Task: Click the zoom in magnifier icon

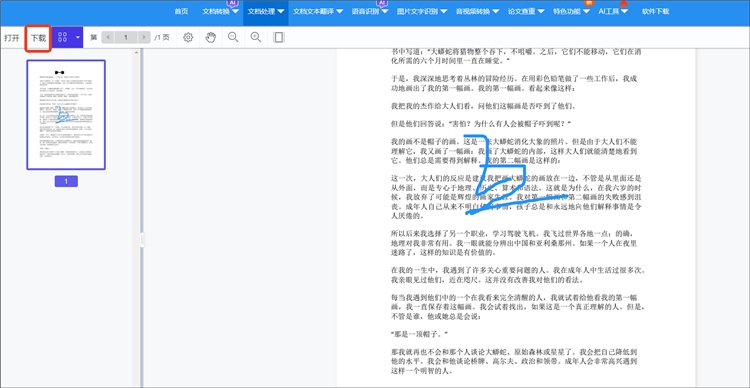Action: click(x=256, y=37)
